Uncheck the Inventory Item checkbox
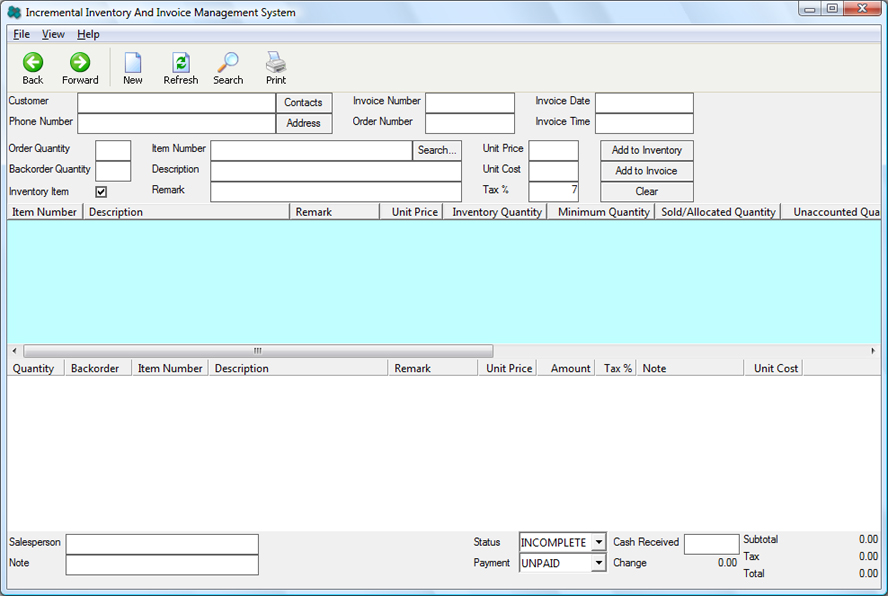The image size is (888, 596). click(101, 192)
